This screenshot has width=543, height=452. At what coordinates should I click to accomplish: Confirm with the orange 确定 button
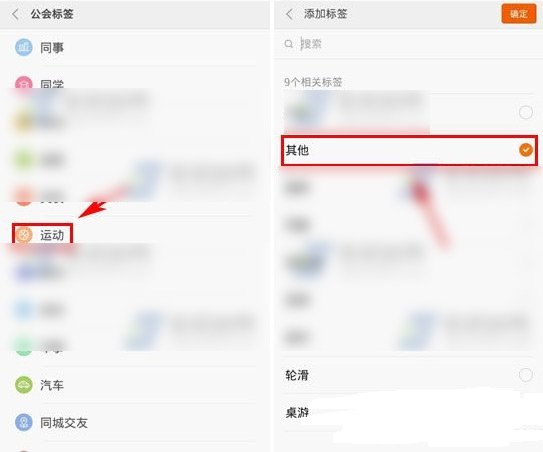point(518,14)
